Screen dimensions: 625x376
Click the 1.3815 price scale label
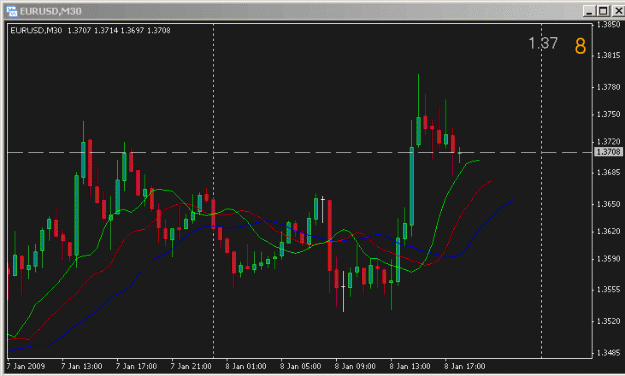point(608,55)
